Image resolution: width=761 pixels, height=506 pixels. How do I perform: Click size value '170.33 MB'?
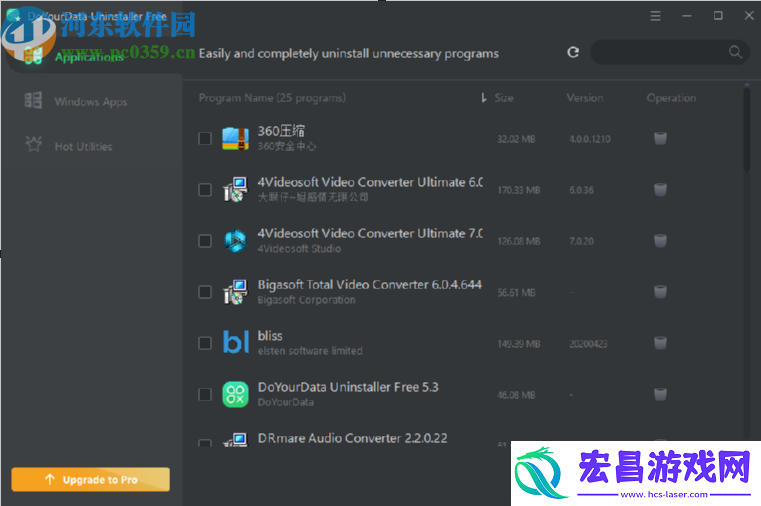point(519,190)
